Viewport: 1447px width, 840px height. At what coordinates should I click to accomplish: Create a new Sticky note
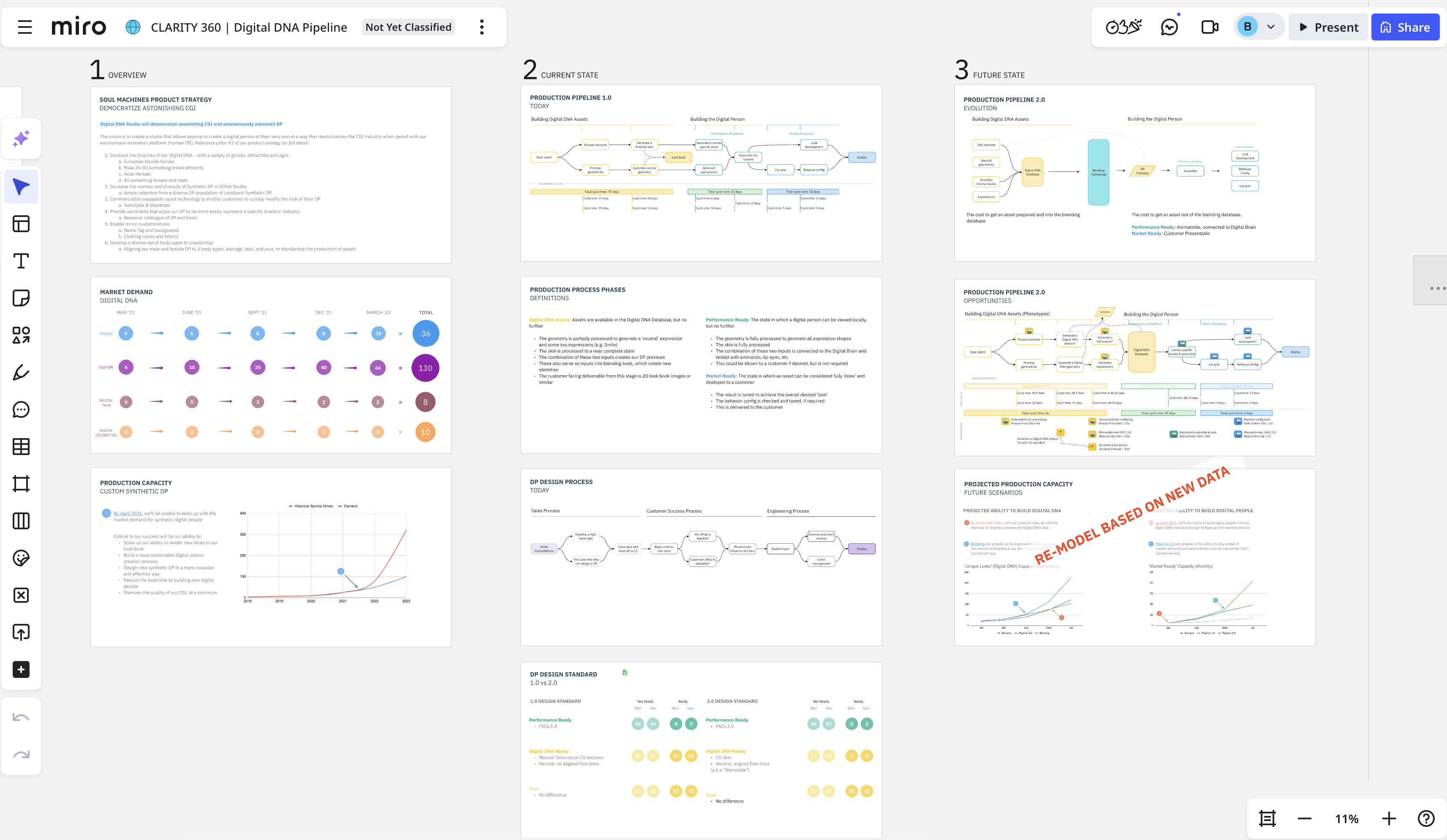coord(21,298)
